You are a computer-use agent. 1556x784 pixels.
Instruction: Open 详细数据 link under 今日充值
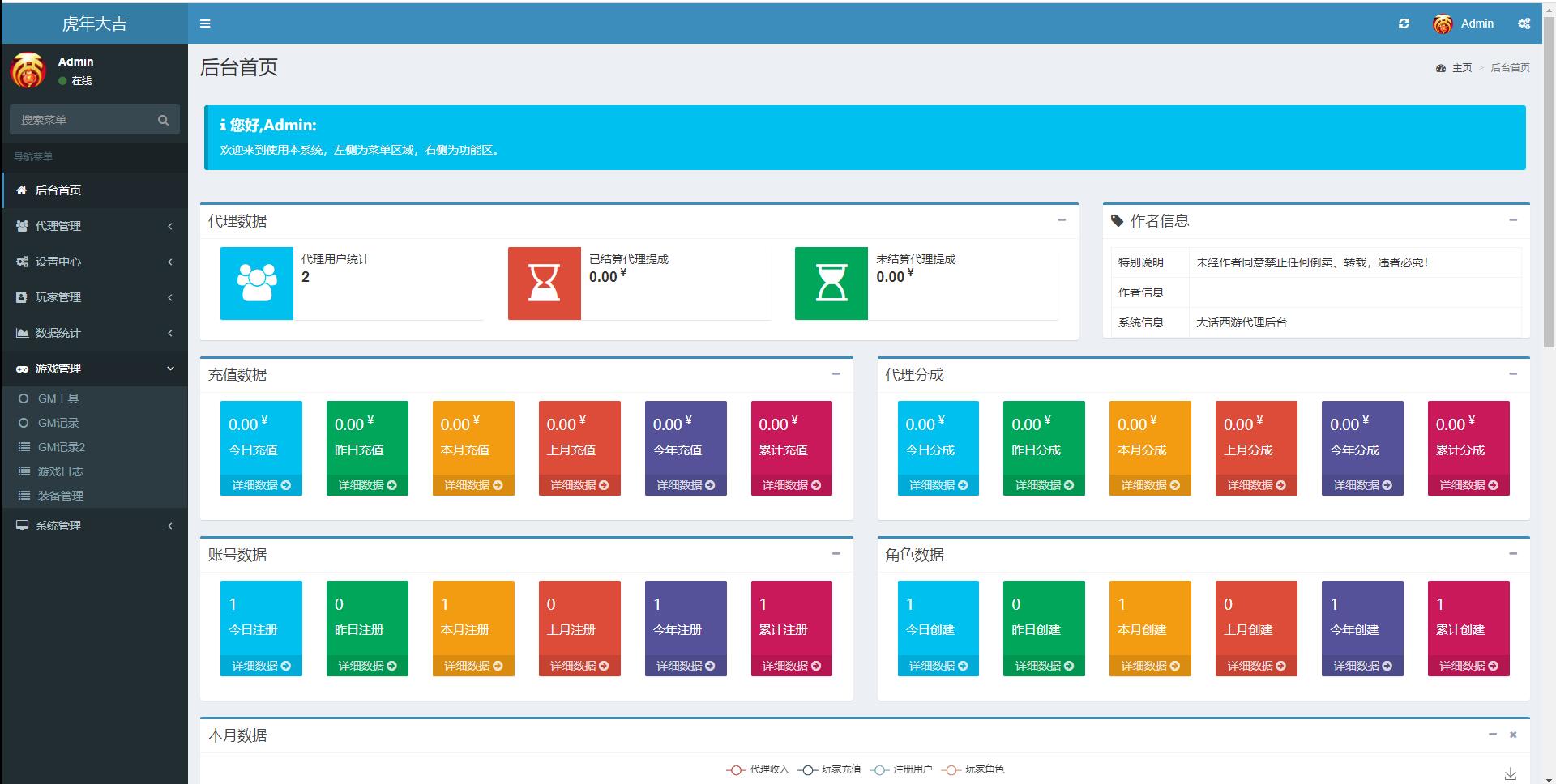pyautogui.click(x=261, y=485)
